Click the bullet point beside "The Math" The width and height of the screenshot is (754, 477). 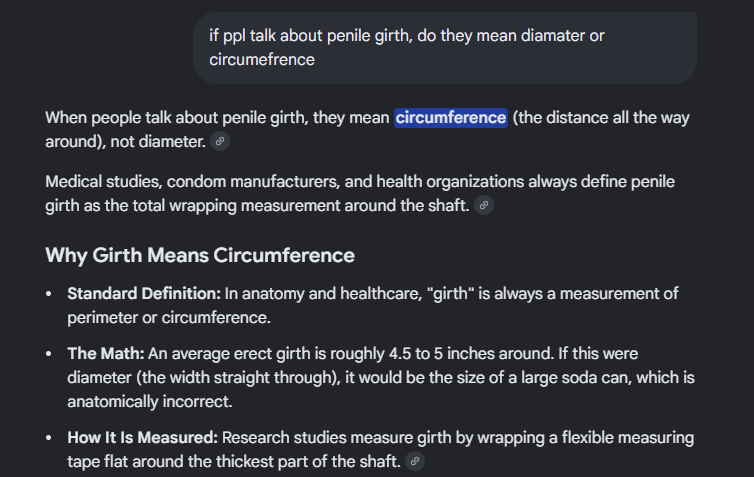pos(49,354)
